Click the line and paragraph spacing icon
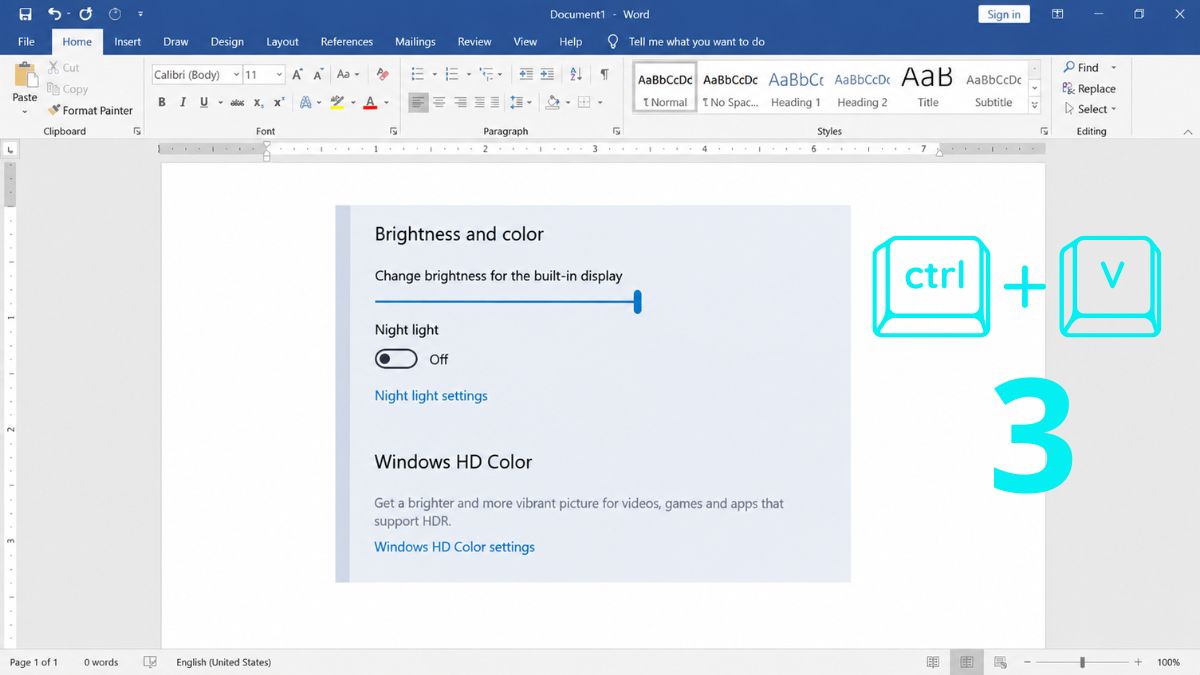This screenshot has height=675, width=1200. point(516,102)
